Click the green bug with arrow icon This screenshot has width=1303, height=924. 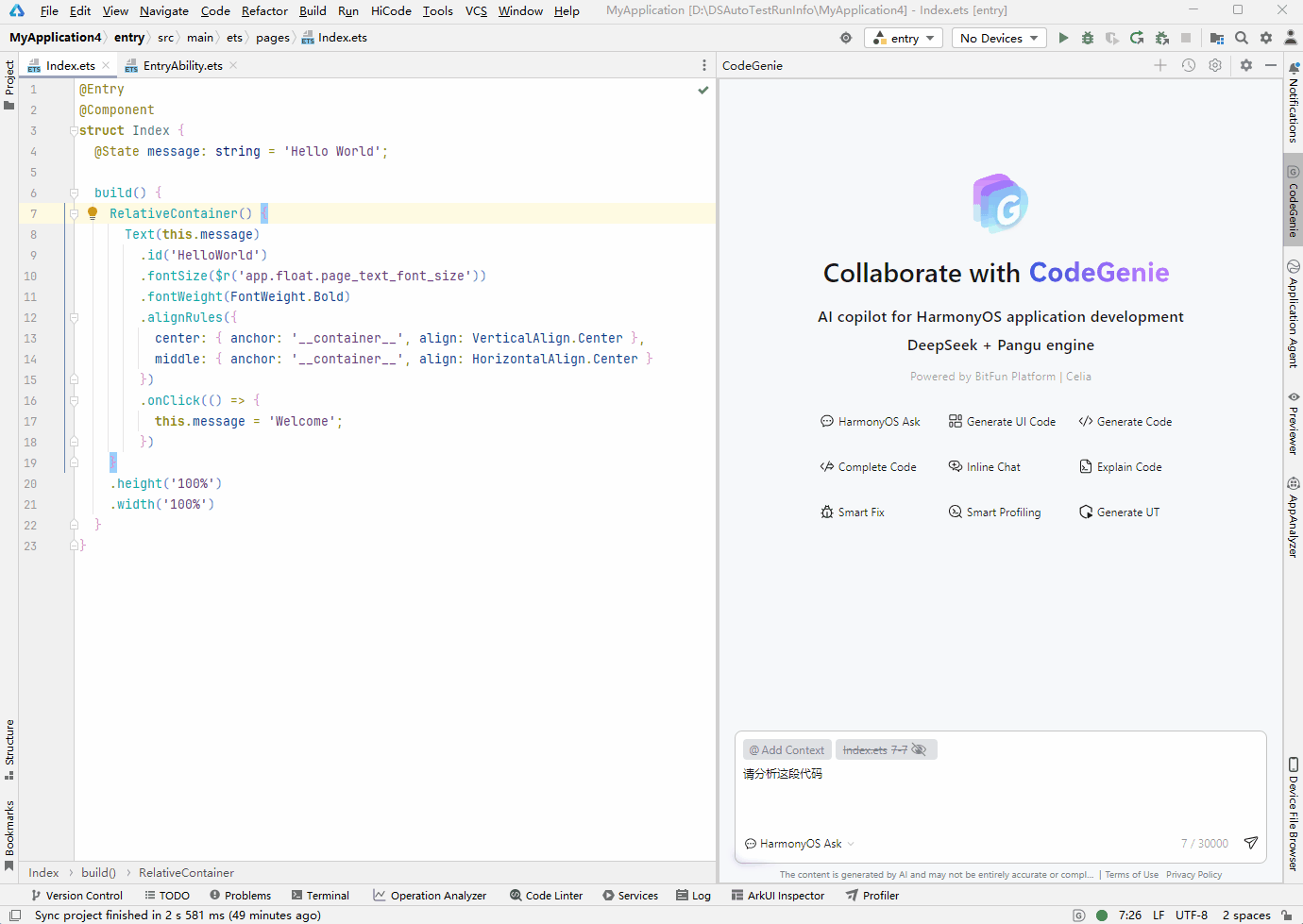tap(1162, 38)
